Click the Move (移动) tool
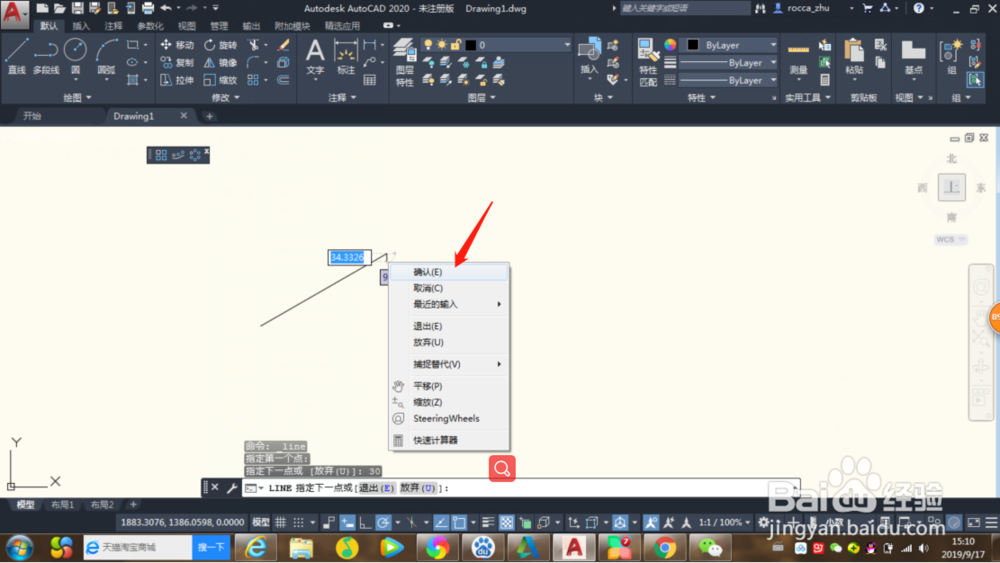1000x563 pixels. pos(177,45)
